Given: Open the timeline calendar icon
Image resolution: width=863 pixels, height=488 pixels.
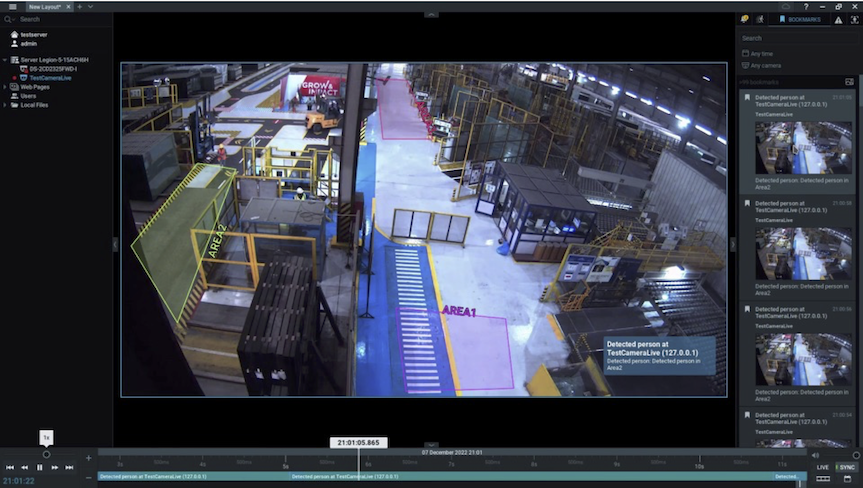Looking at the screenshot, I should pyautogui.click(x=847, y=479).
